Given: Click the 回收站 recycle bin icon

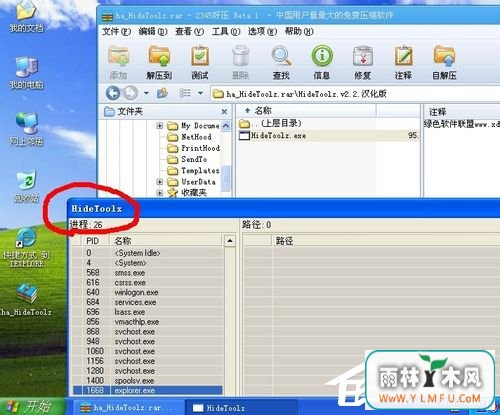Looking at the screenshot, I should [26, 187].
